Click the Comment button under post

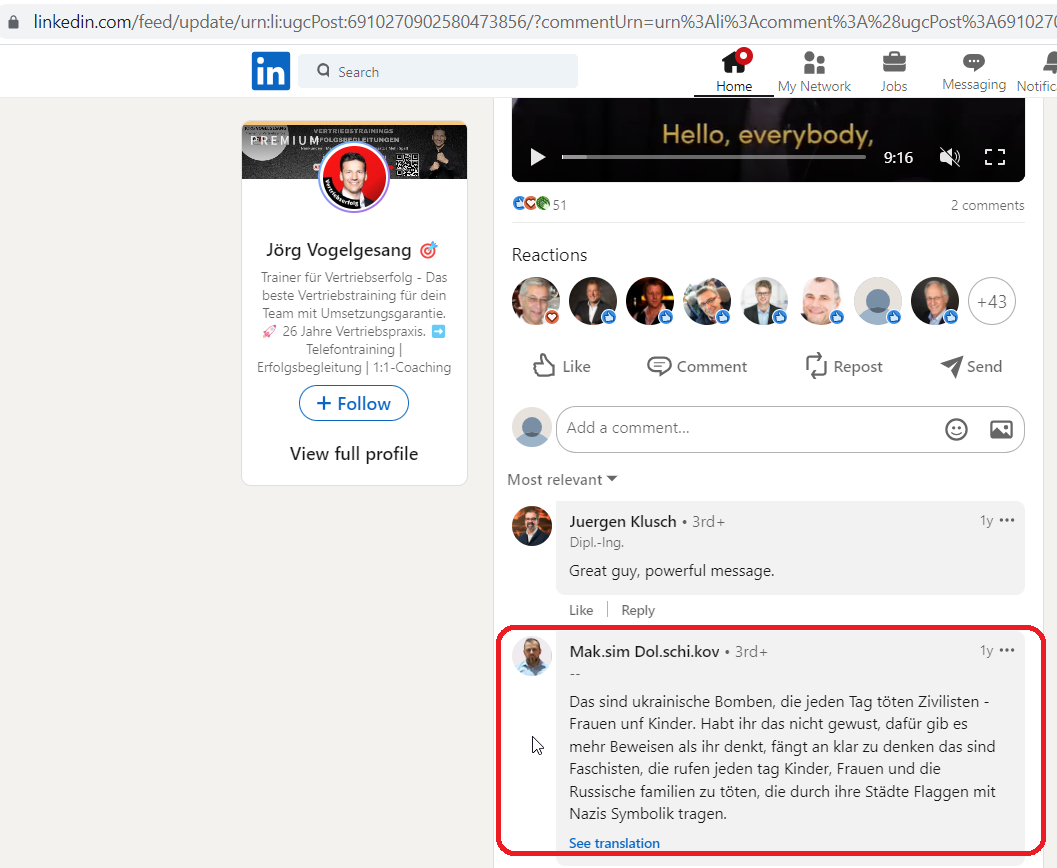tap(697, 366)
